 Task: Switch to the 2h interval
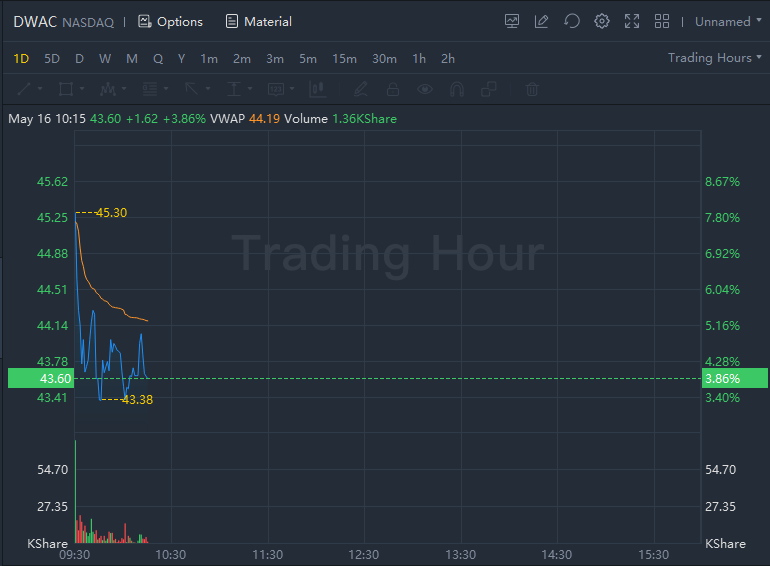(x=448, y=59)
